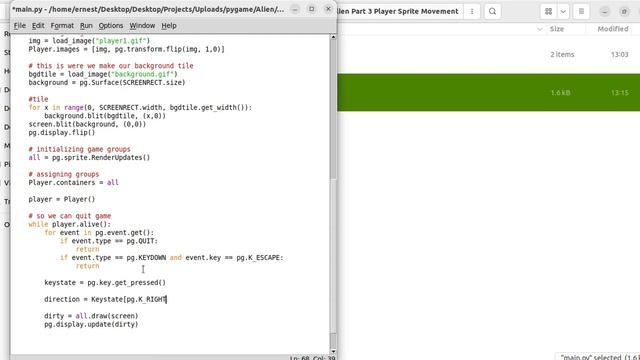Click the sort chevron beside Size column
Image resolution: width=640 pixels, height=360 pixels.
pyautogui.click(x=540, y=29)
